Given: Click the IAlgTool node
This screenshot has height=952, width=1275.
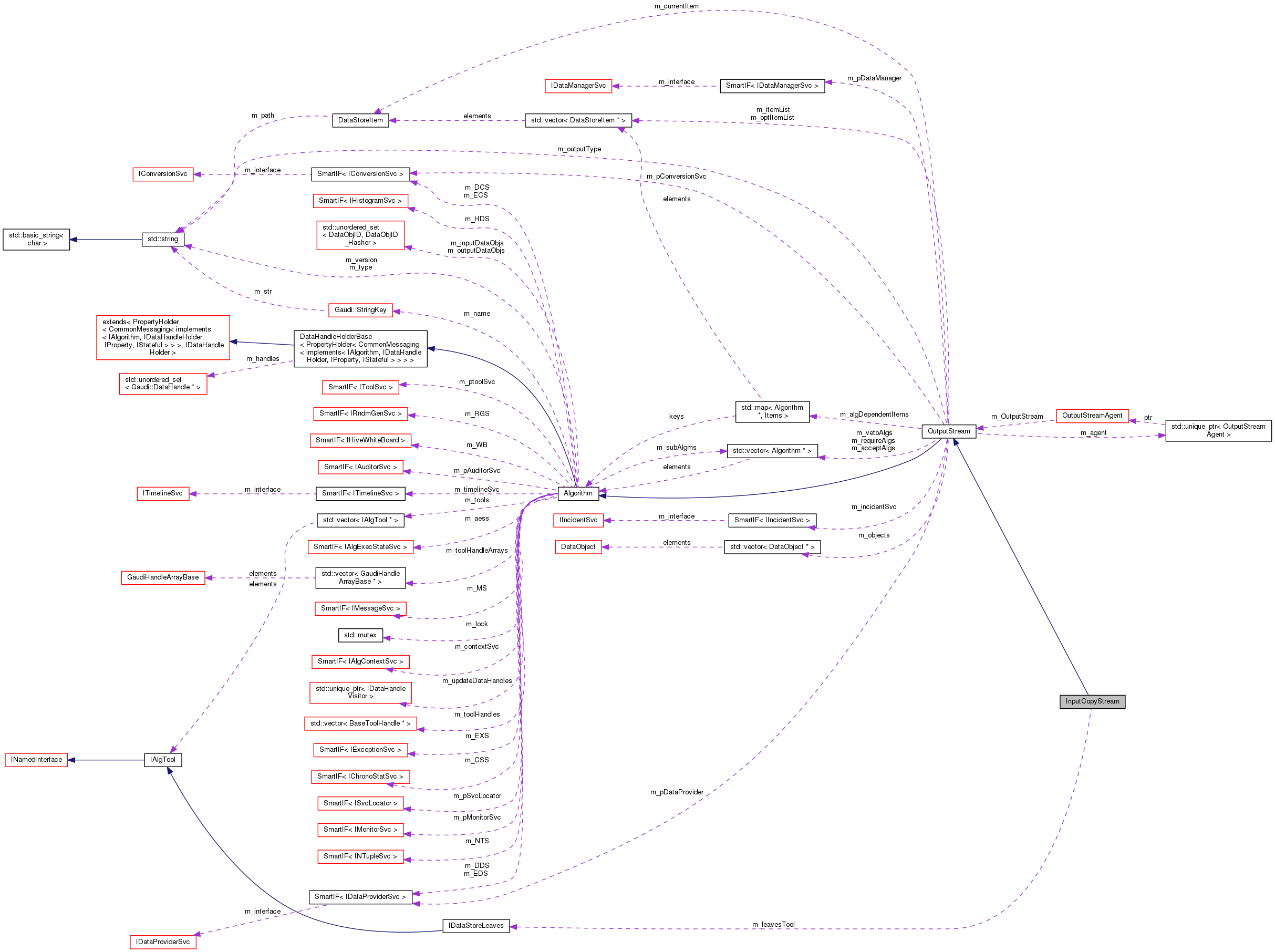Looking at the screenshot, I should click(163, 760).
